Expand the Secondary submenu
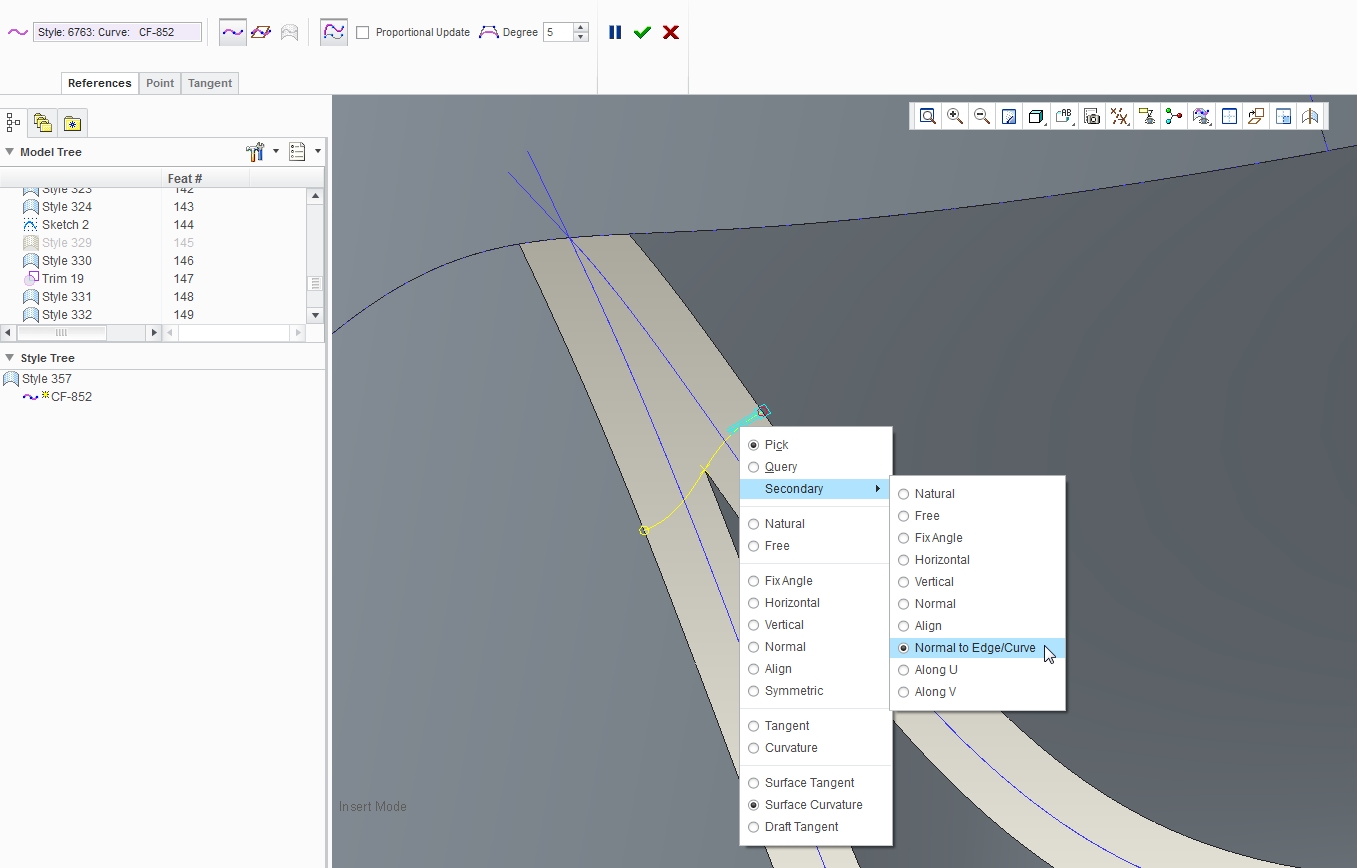Image resolution: width=1357 pixels, height=868 pixels. pos(815,489)
